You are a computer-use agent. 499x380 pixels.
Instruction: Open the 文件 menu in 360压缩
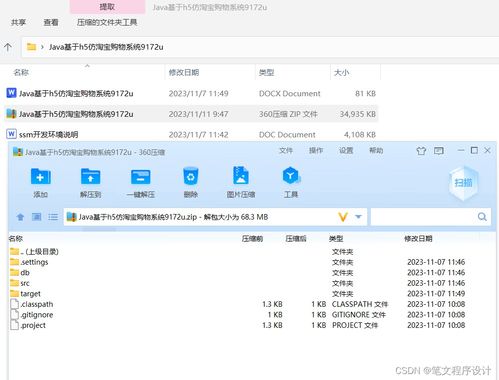(286, 151)
